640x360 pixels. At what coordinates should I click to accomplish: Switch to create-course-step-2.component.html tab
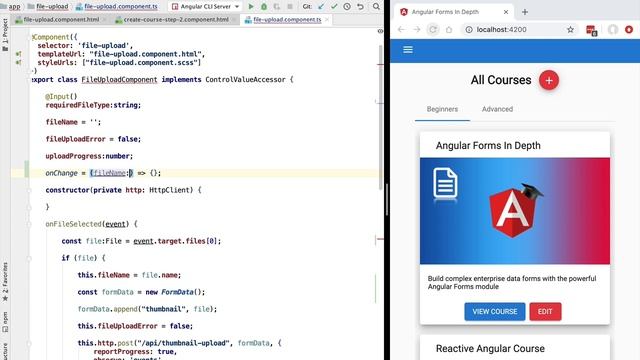[176, 20]
